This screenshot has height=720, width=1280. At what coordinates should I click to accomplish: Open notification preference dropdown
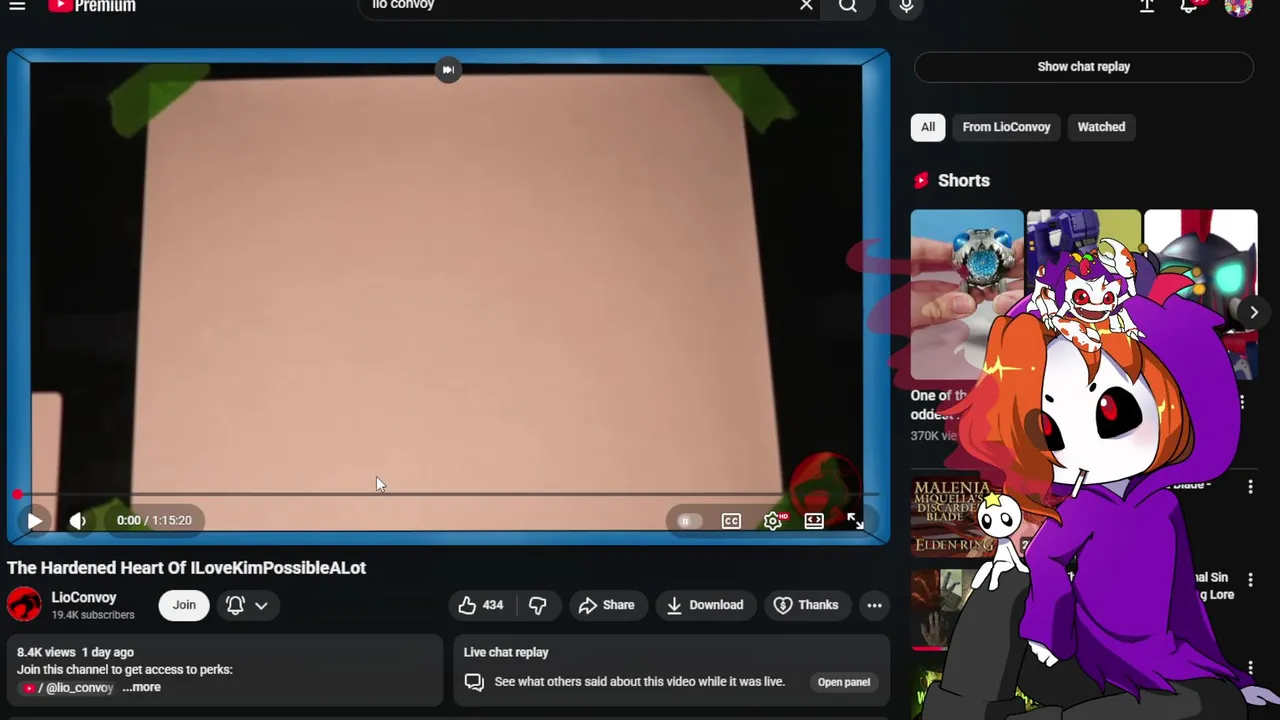click(x=247, y=605)
